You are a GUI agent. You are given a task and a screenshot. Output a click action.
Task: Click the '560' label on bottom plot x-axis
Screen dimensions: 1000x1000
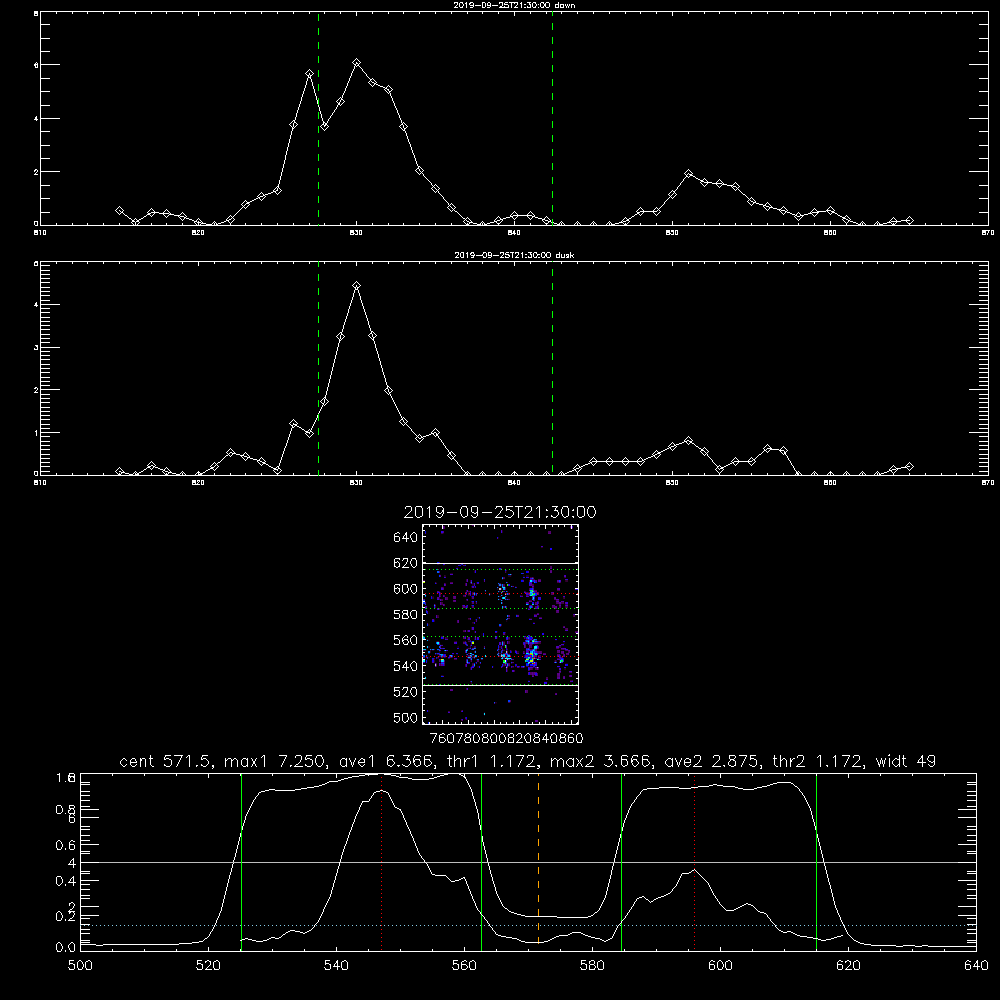[x=464, y=966]
